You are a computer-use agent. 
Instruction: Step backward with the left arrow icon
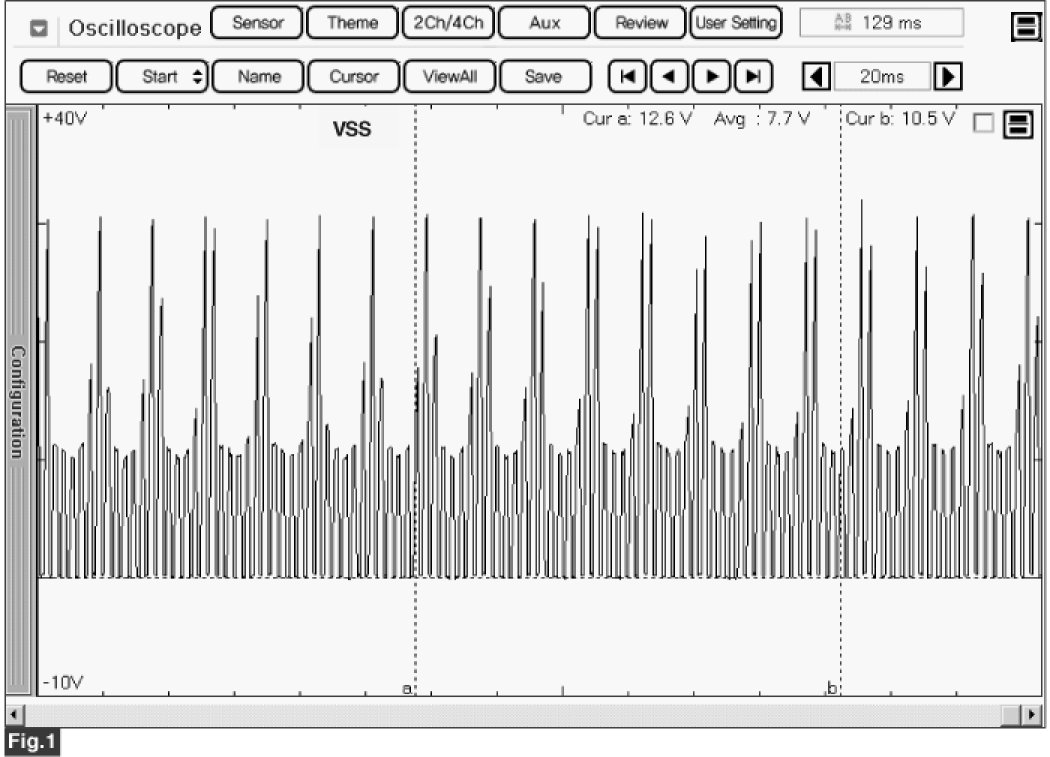[668, 76]
